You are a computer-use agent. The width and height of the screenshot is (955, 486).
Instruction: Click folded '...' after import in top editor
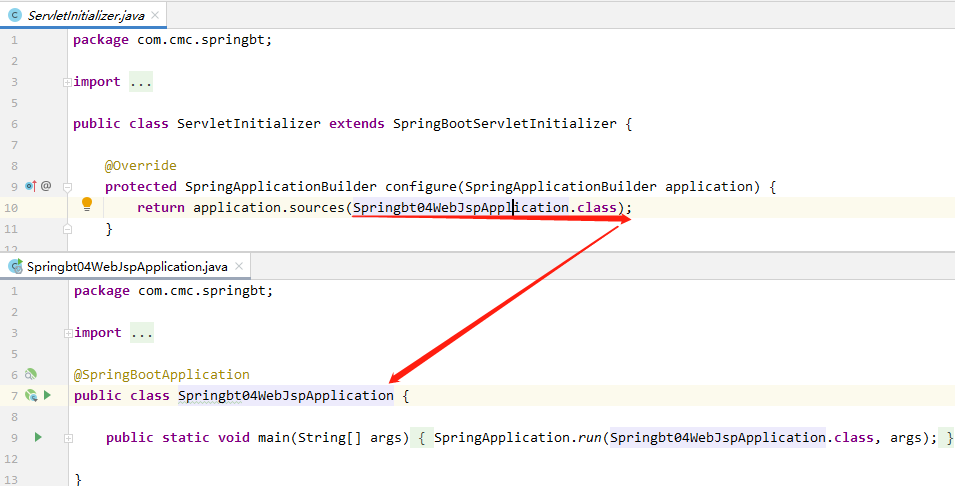(x=141, y=82)
